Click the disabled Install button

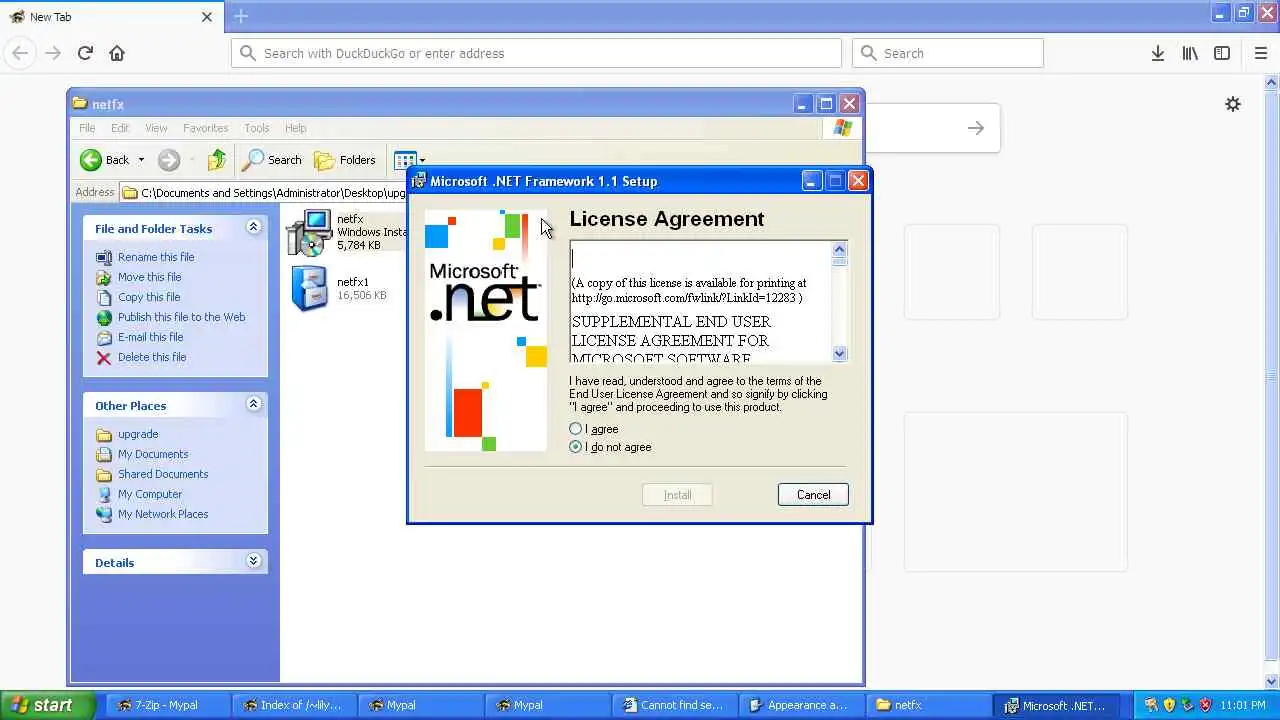tap(677, 495)
